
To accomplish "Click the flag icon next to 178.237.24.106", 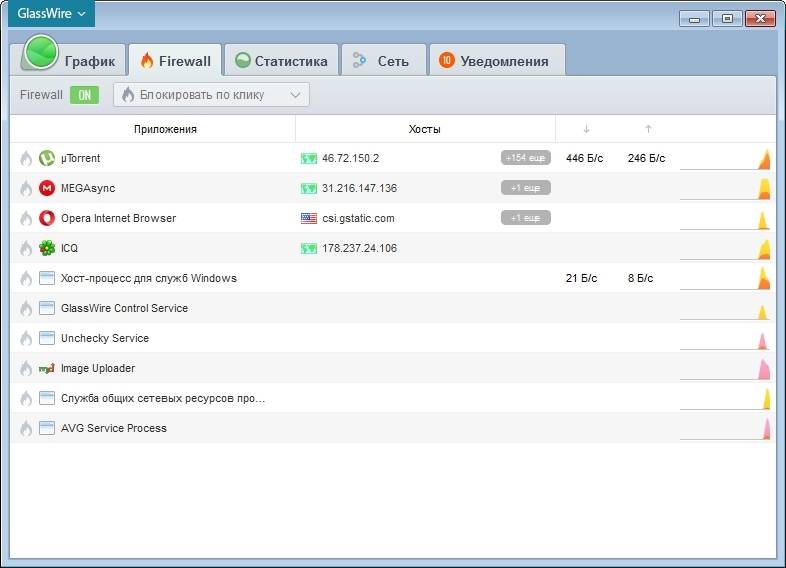I will tap(309, 248).
